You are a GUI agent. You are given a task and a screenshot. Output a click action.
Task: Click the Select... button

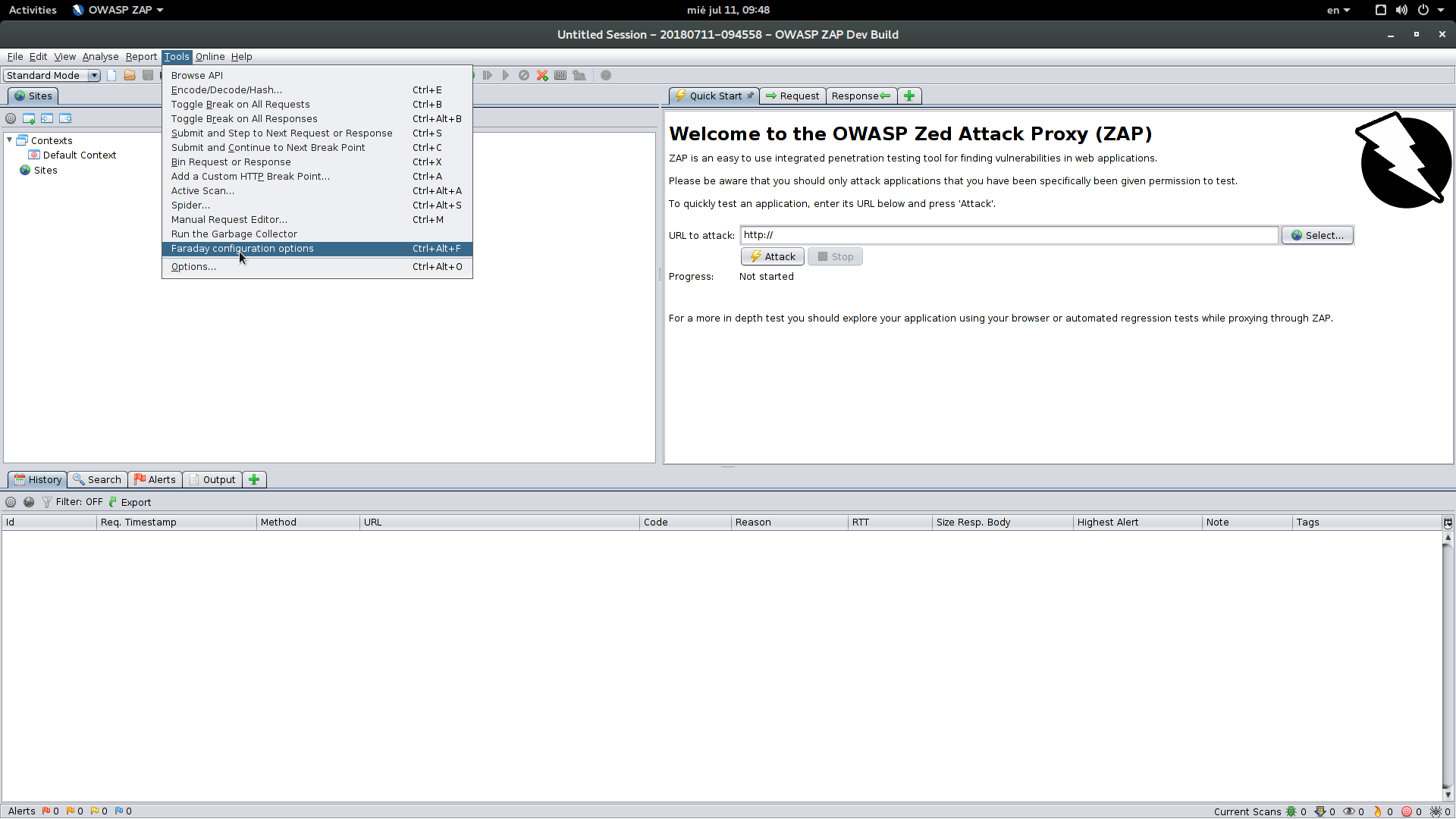pos(1317,235)
